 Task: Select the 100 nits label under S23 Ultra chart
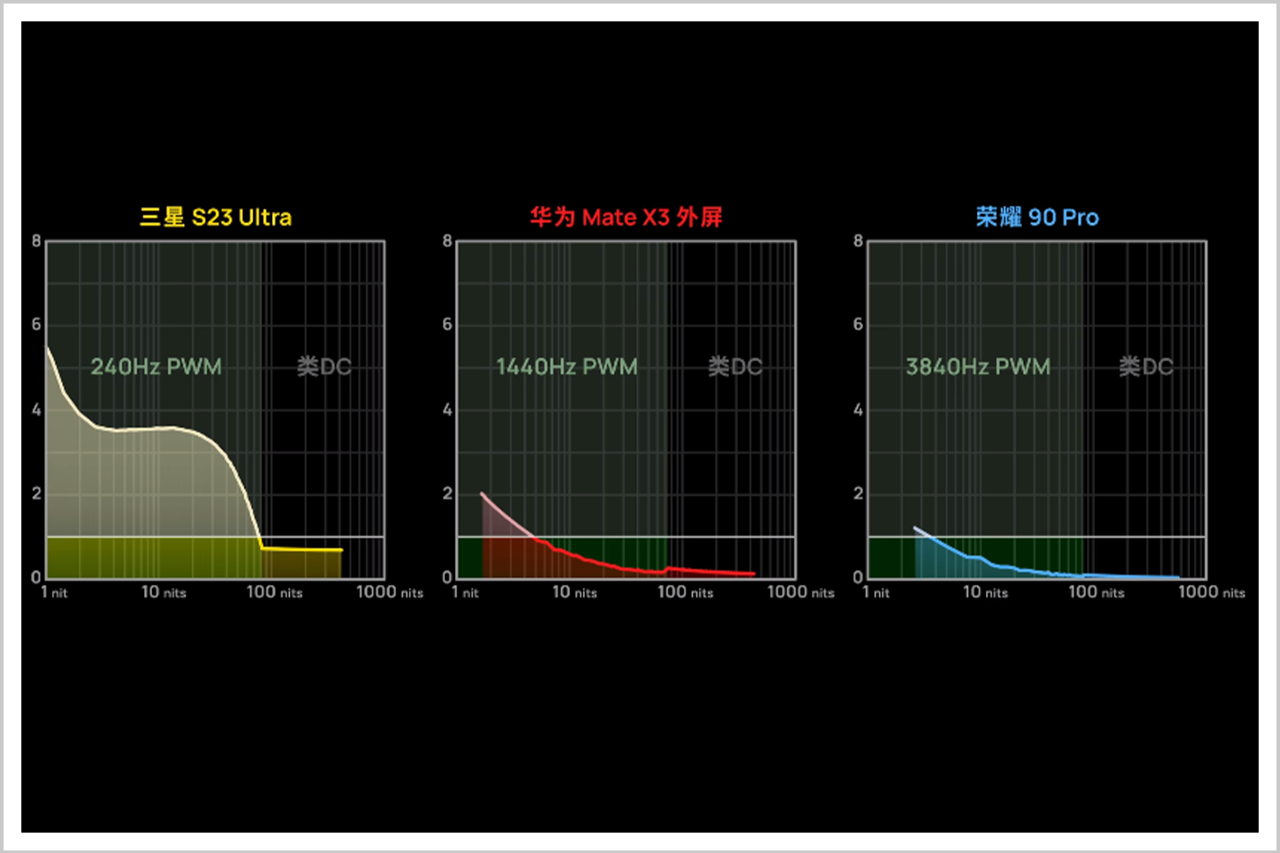tap(274, 592)
